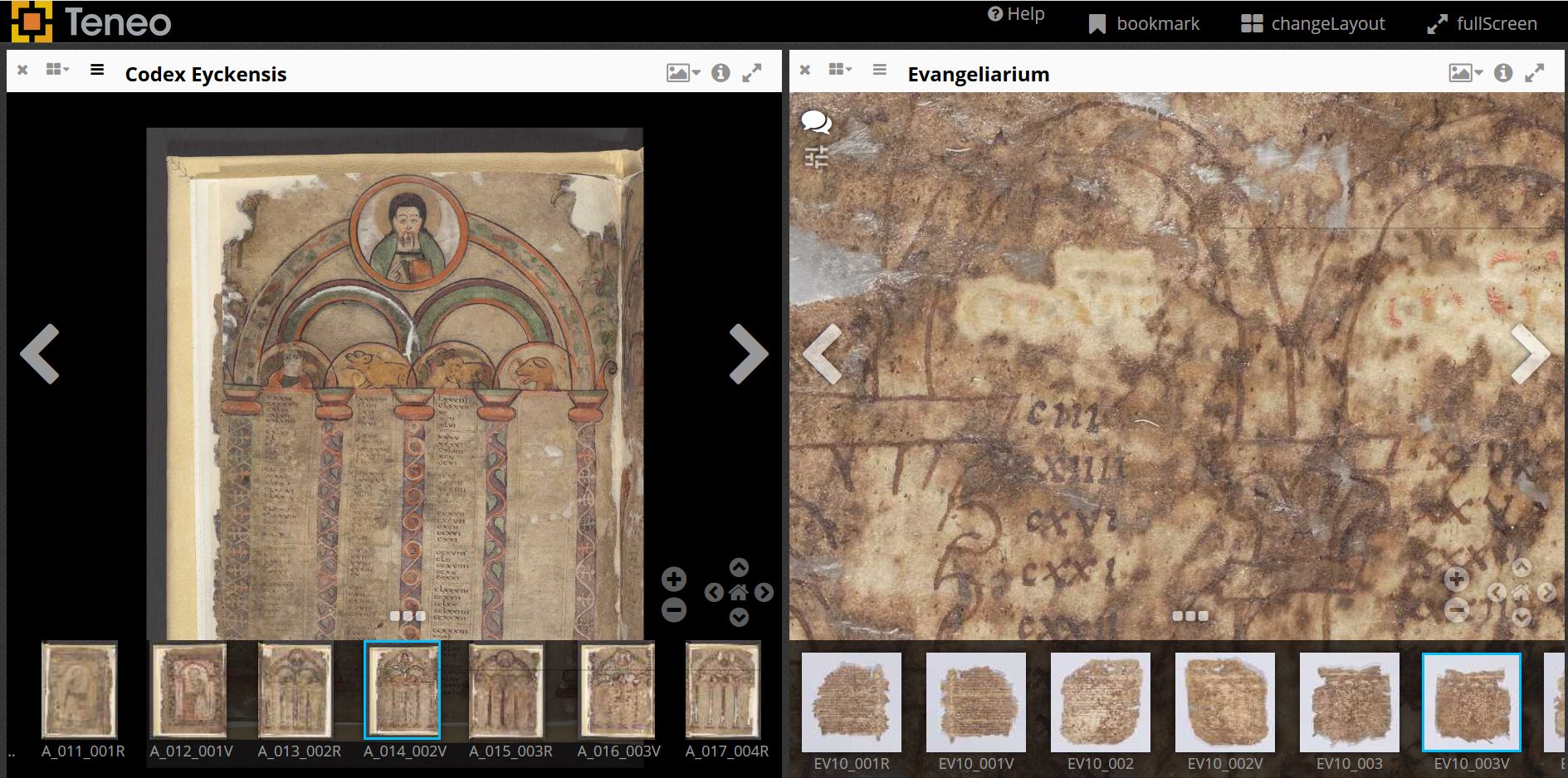Open the changeLayout option
The width and height of the screenshot is (1568, 778).
[1312, 24]
